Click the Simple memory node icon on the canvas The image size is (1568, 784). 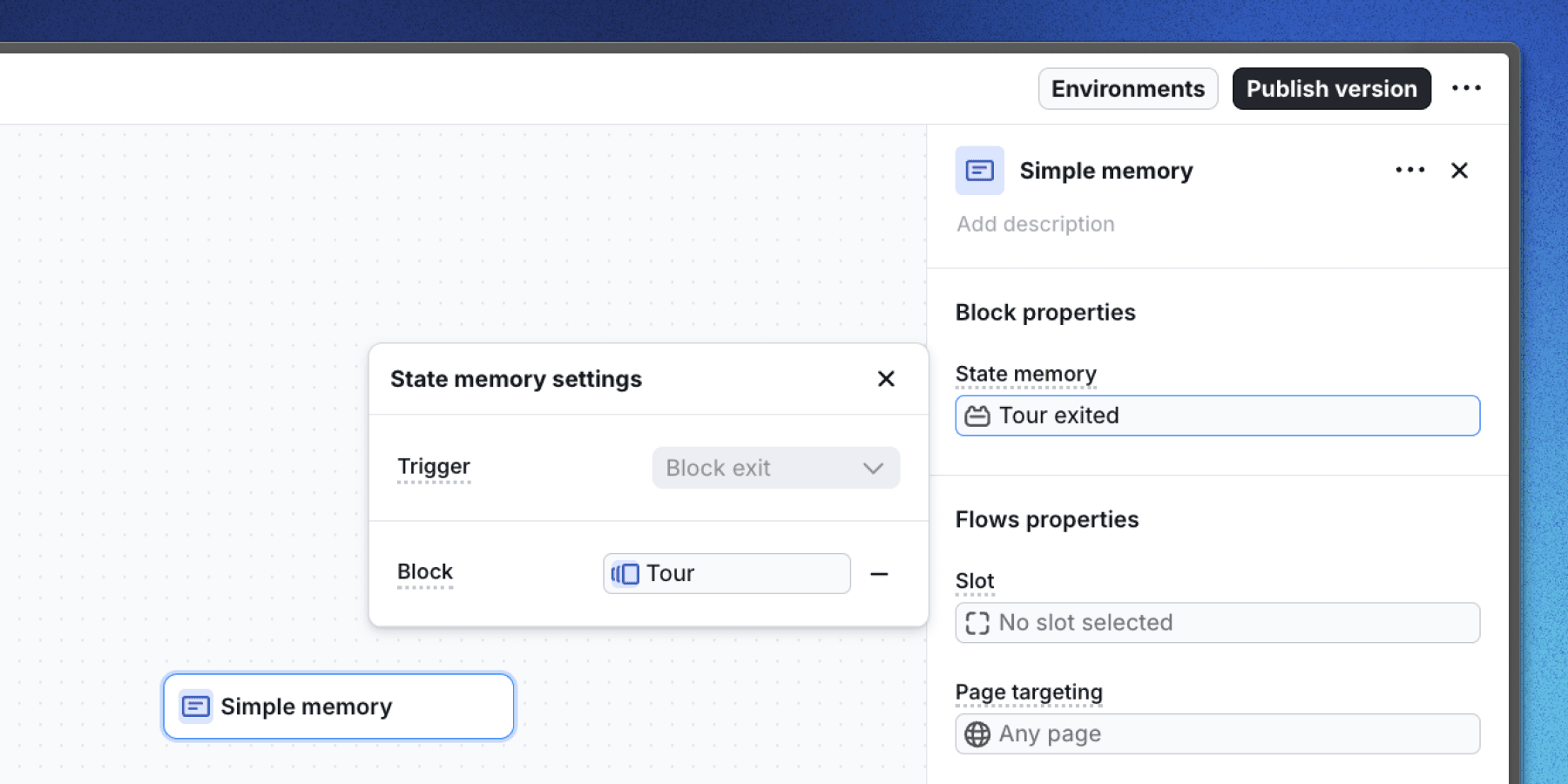pos(195,706)
